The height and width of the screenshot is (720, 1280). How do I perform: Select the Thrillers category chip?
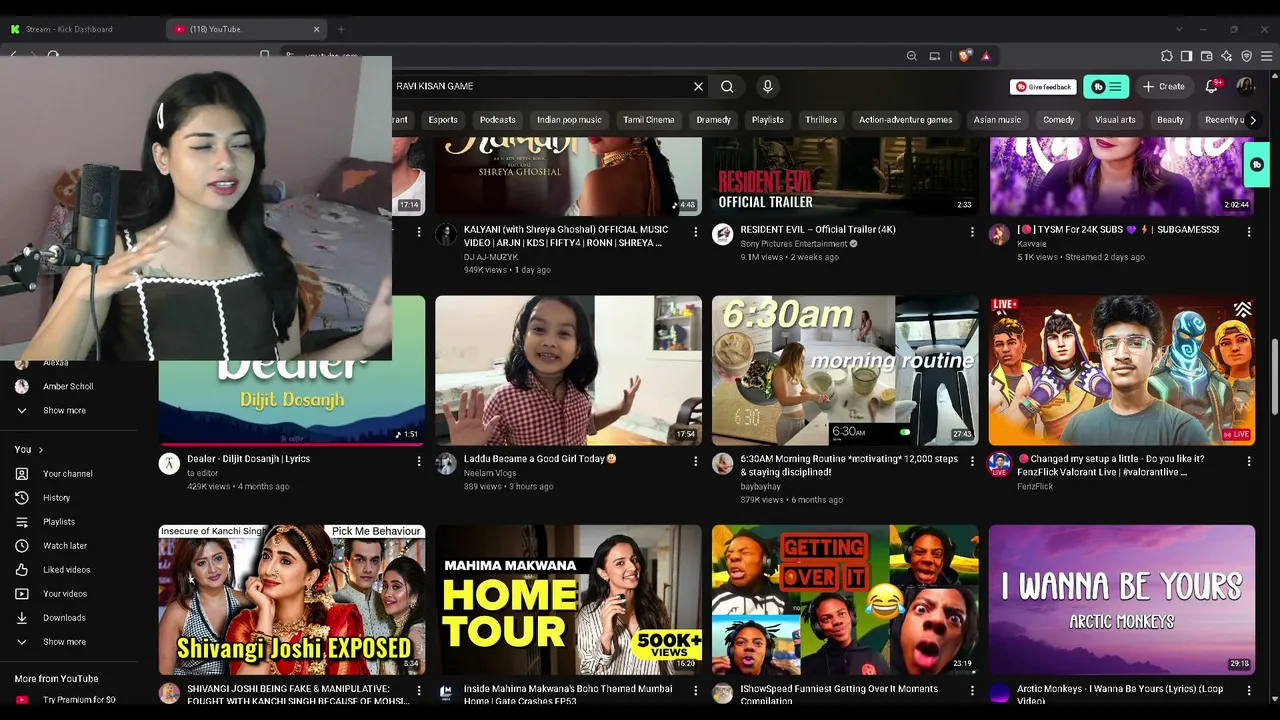[821, 120]
